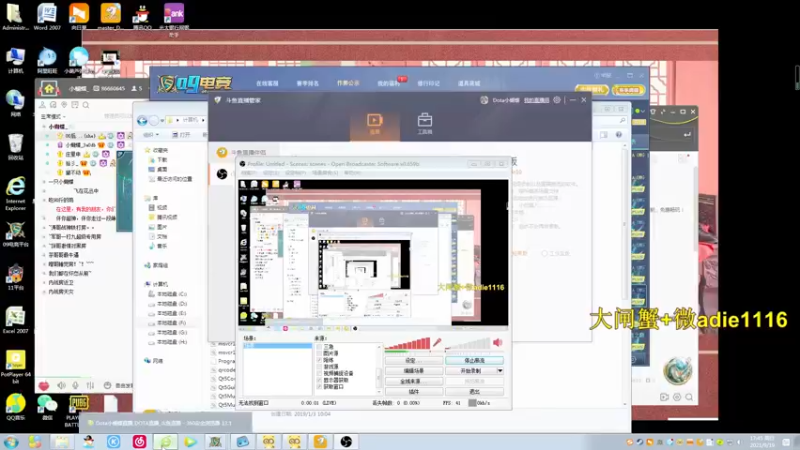The image size is (800, 450).
Task: Click the speaker icon at chat window bottom
Action: tap(61, 385)
